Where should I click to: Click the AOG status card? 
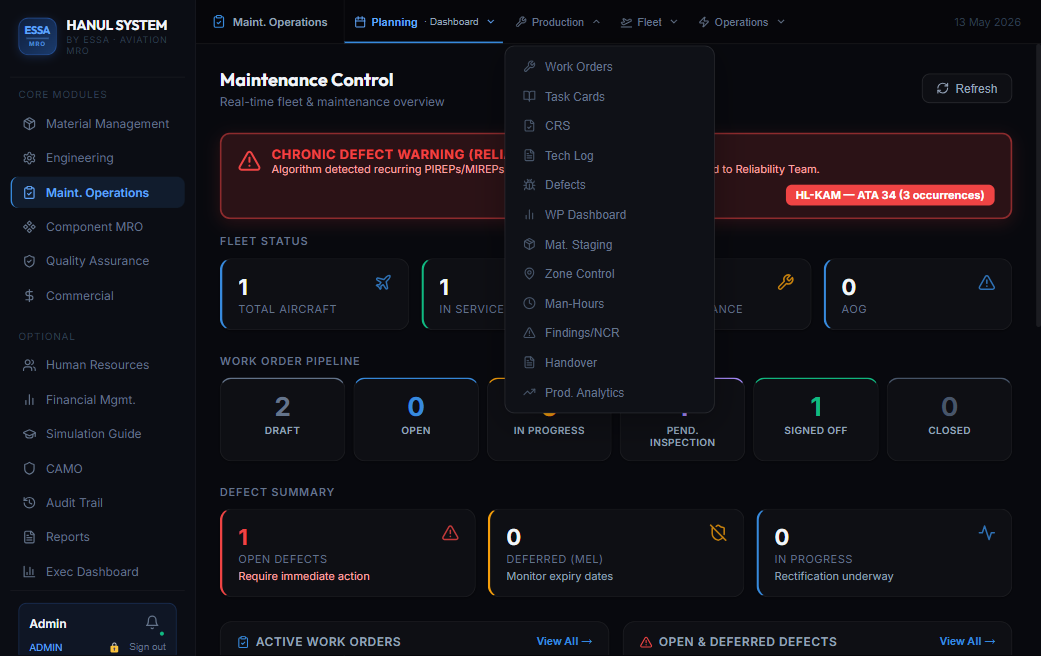click(918, 294)
